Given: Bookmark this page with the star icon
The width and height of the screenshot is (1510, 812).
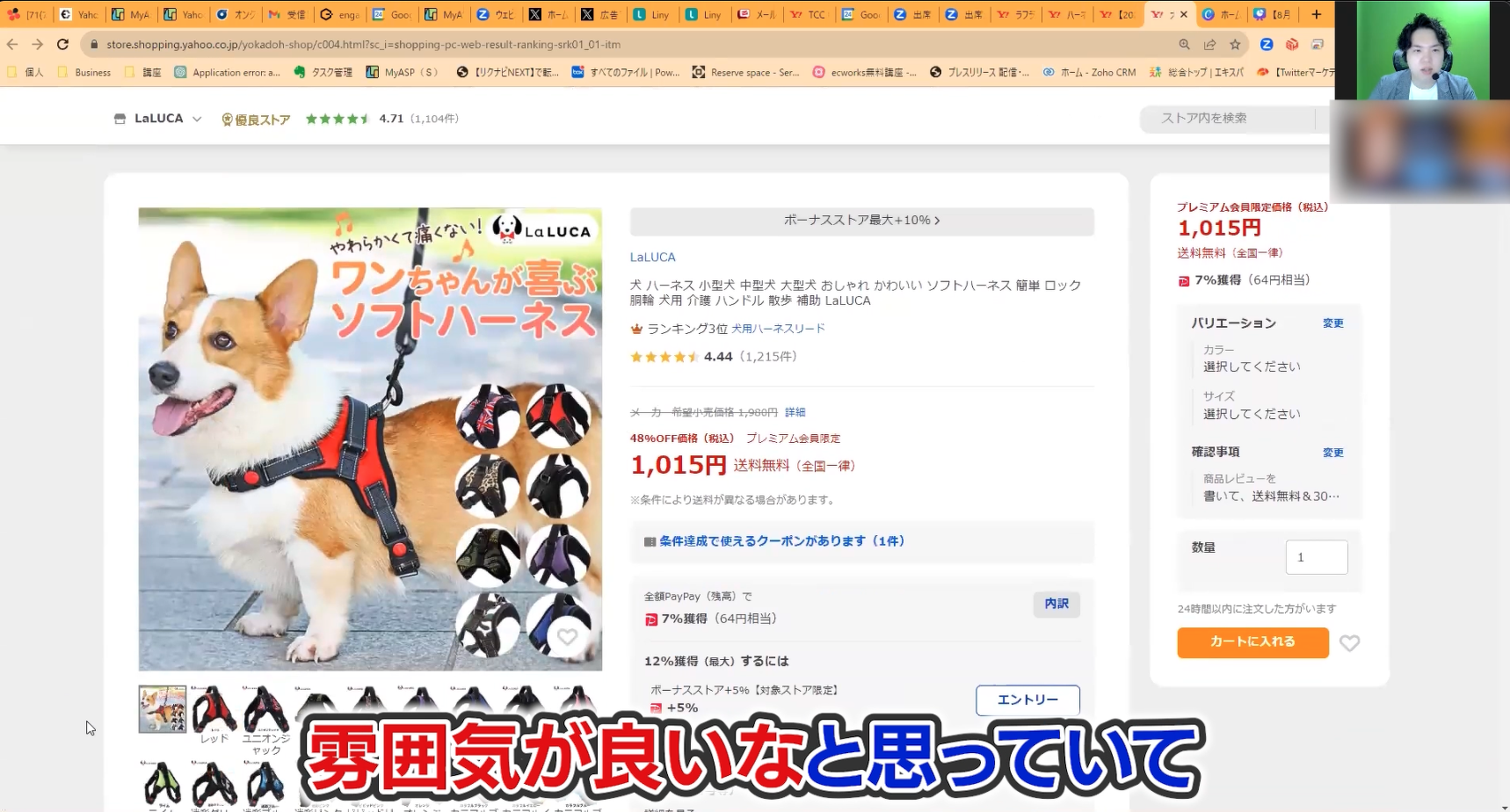Looking at the screenshot, I should tap(1235, 44).
